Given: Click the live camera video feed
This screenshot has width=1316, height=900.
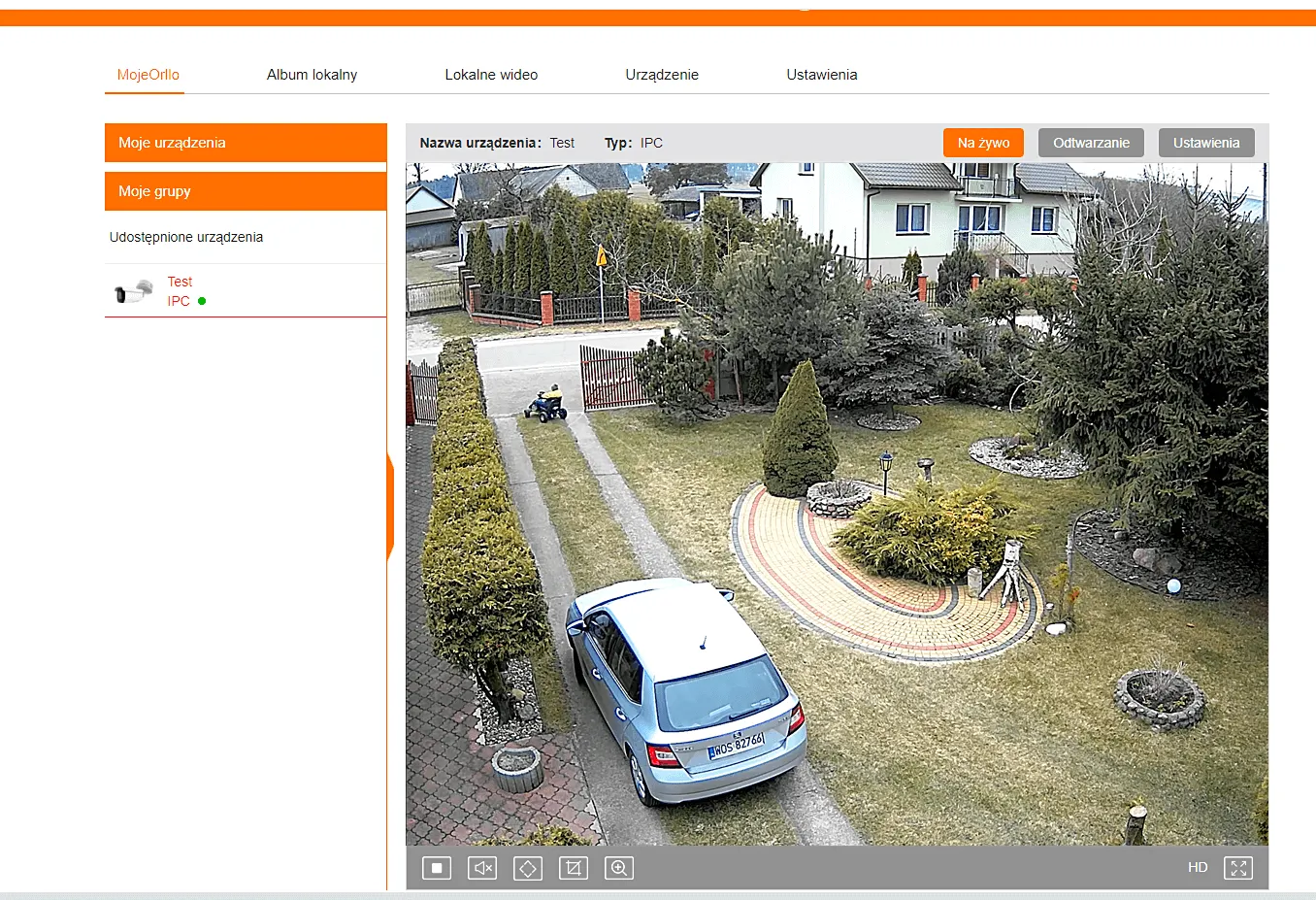Looking at the screenshot, I should click(837, 503).
